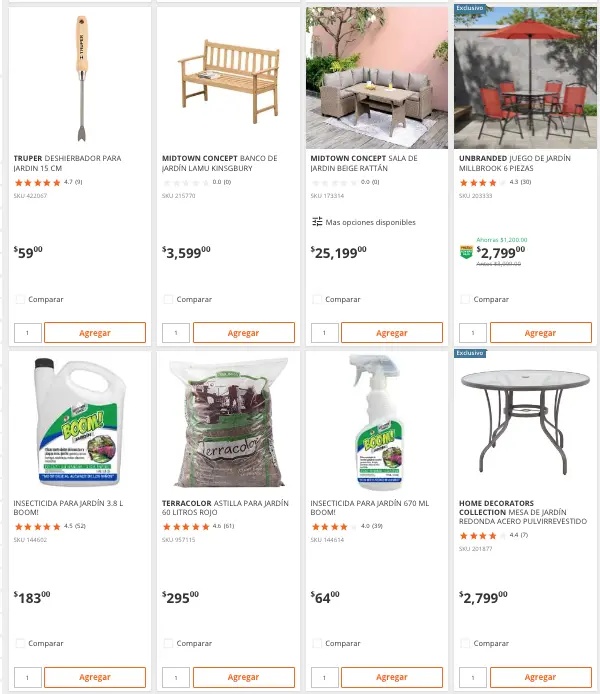Click the Exclusivo badge on Juego de Jardín Millbrook

[x=470, y=8]
